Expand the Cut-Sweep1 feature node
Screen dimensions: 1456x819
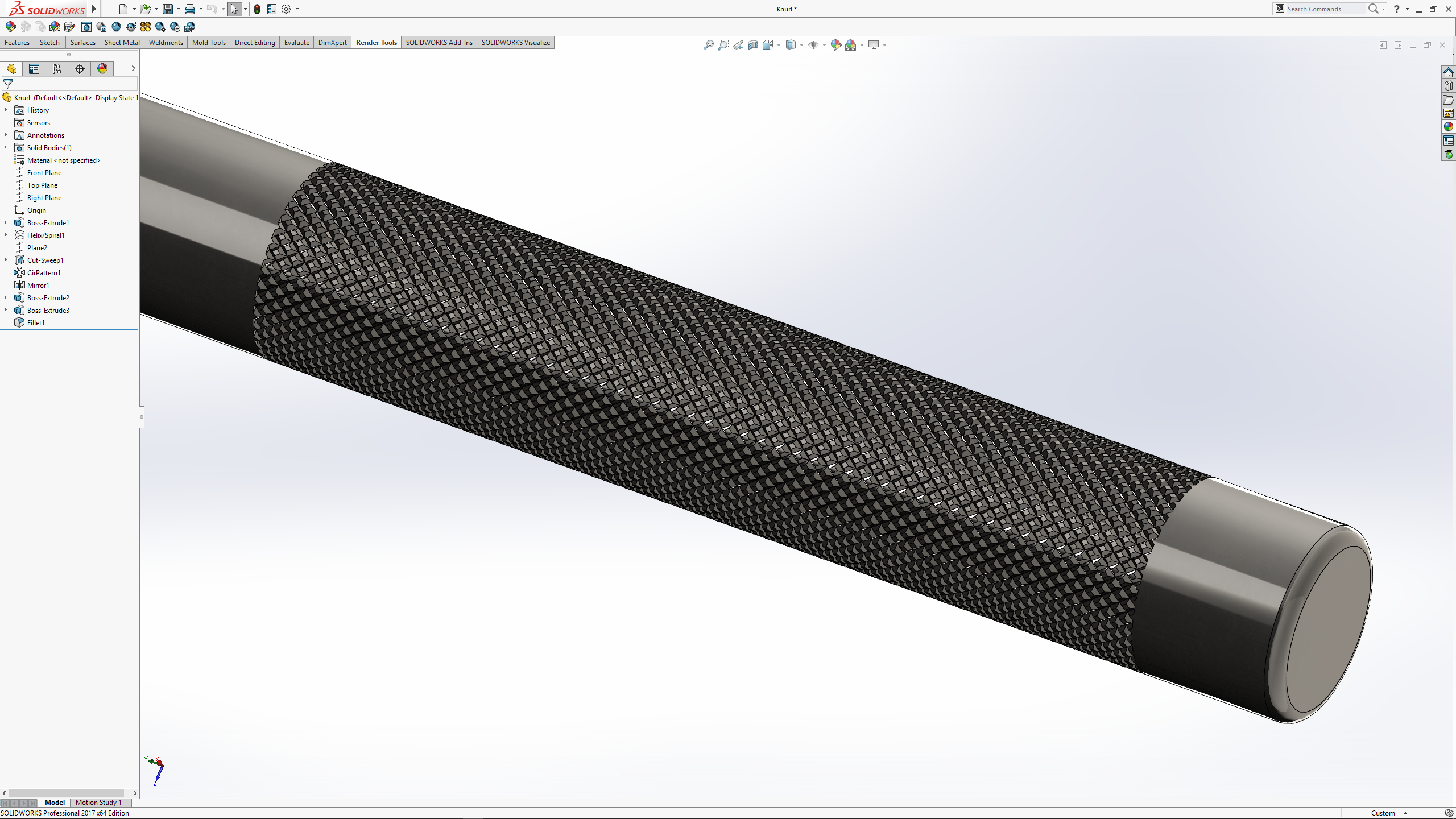[x=6, y=260]
